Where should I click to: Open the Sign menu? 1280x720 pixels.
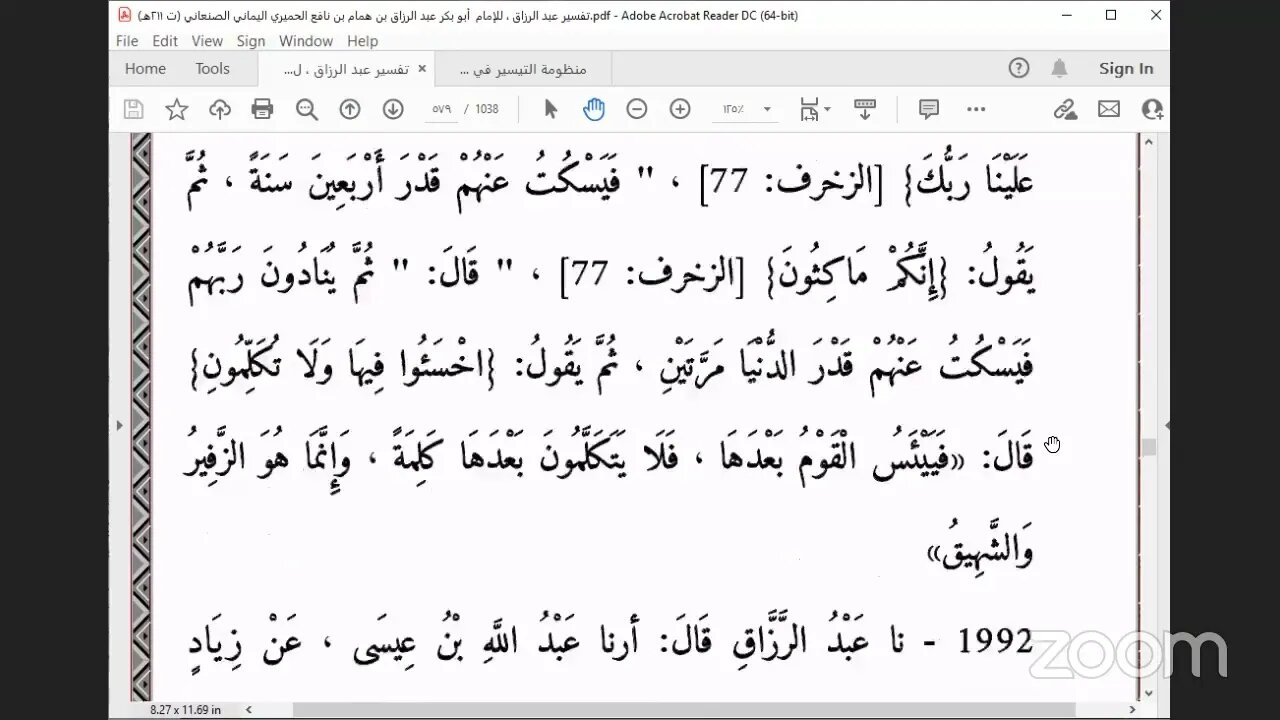pyautogui.click(x=251, y=41)
